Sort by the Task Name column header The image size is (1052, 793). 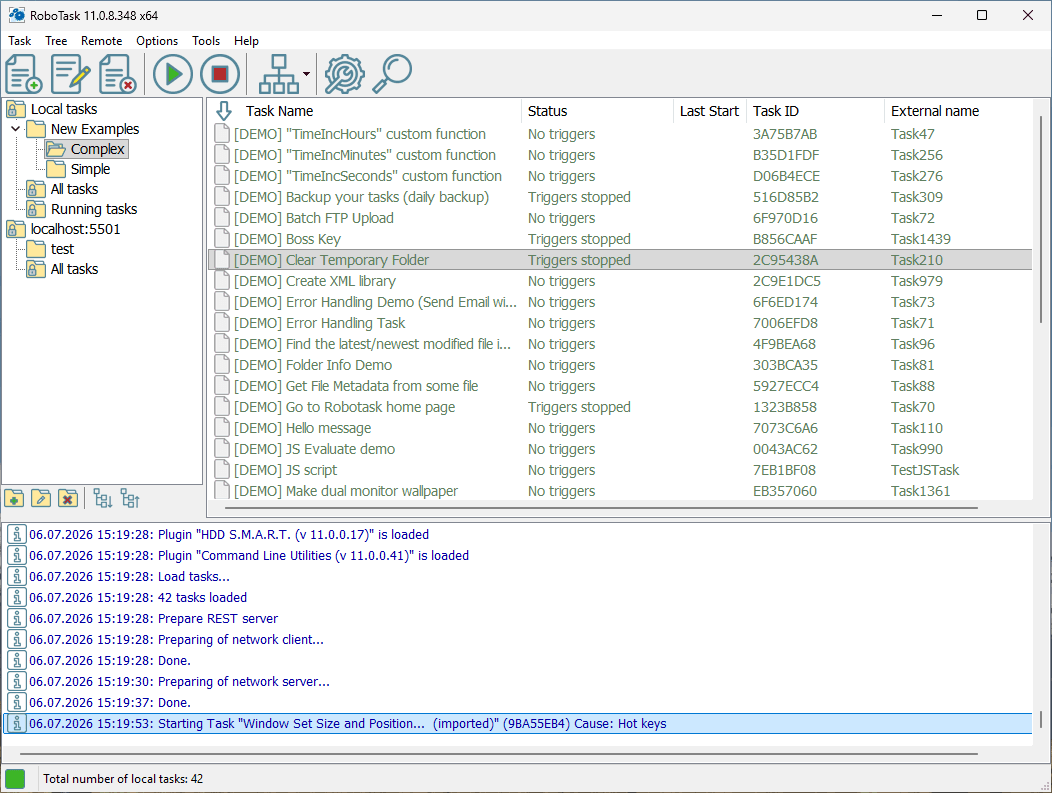[x=279, y=111]
